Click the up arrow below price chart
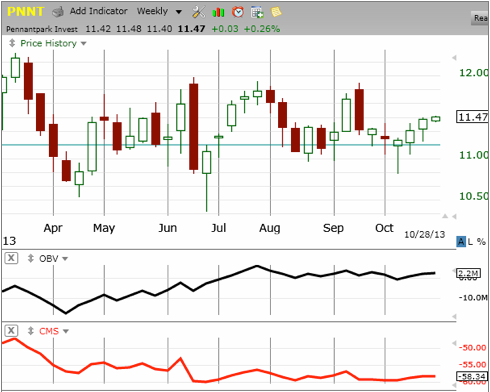490x392 pixels. coord(445,216)
